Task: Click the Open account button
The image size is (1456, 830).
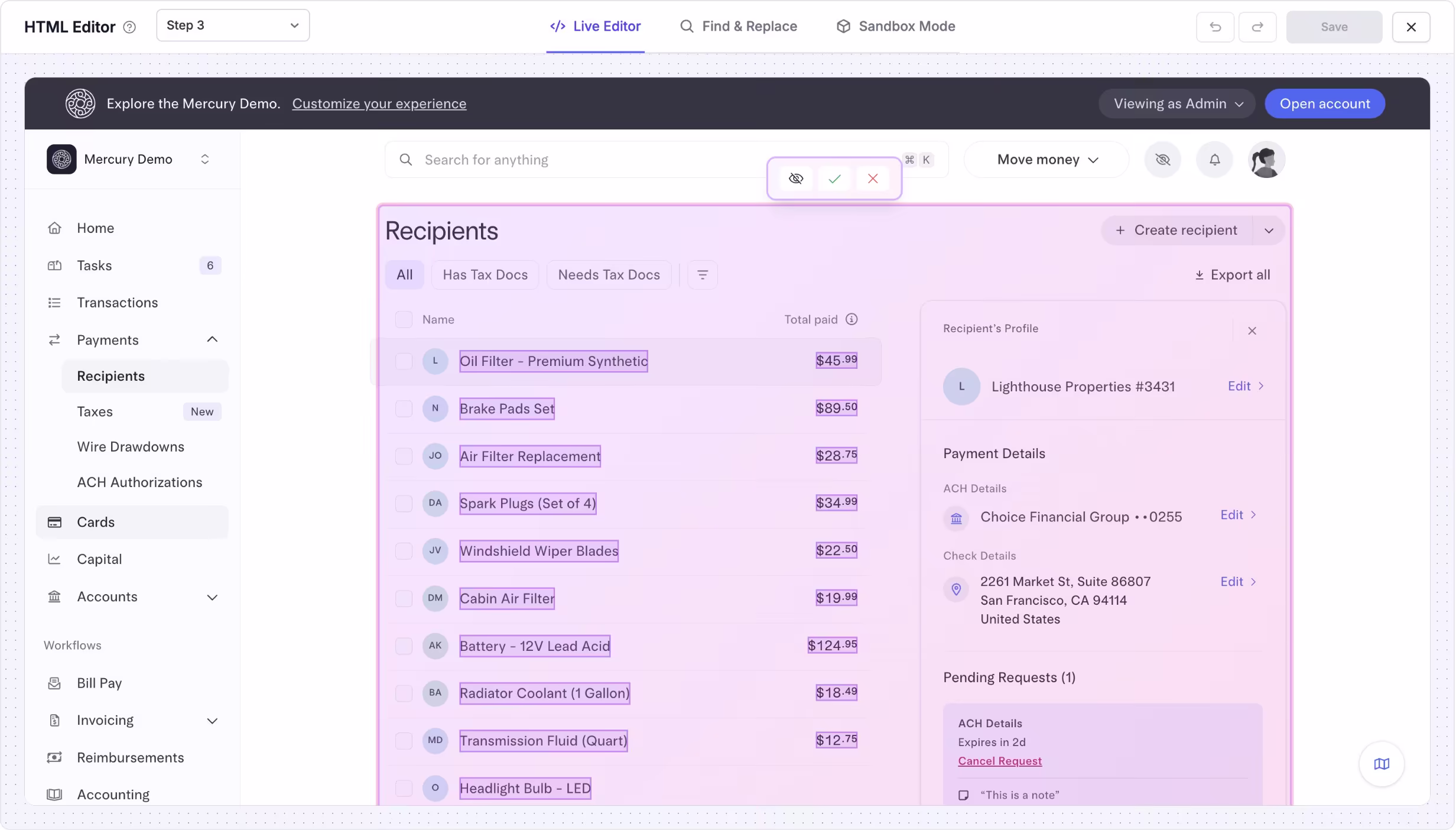Action: (1325, 103)
